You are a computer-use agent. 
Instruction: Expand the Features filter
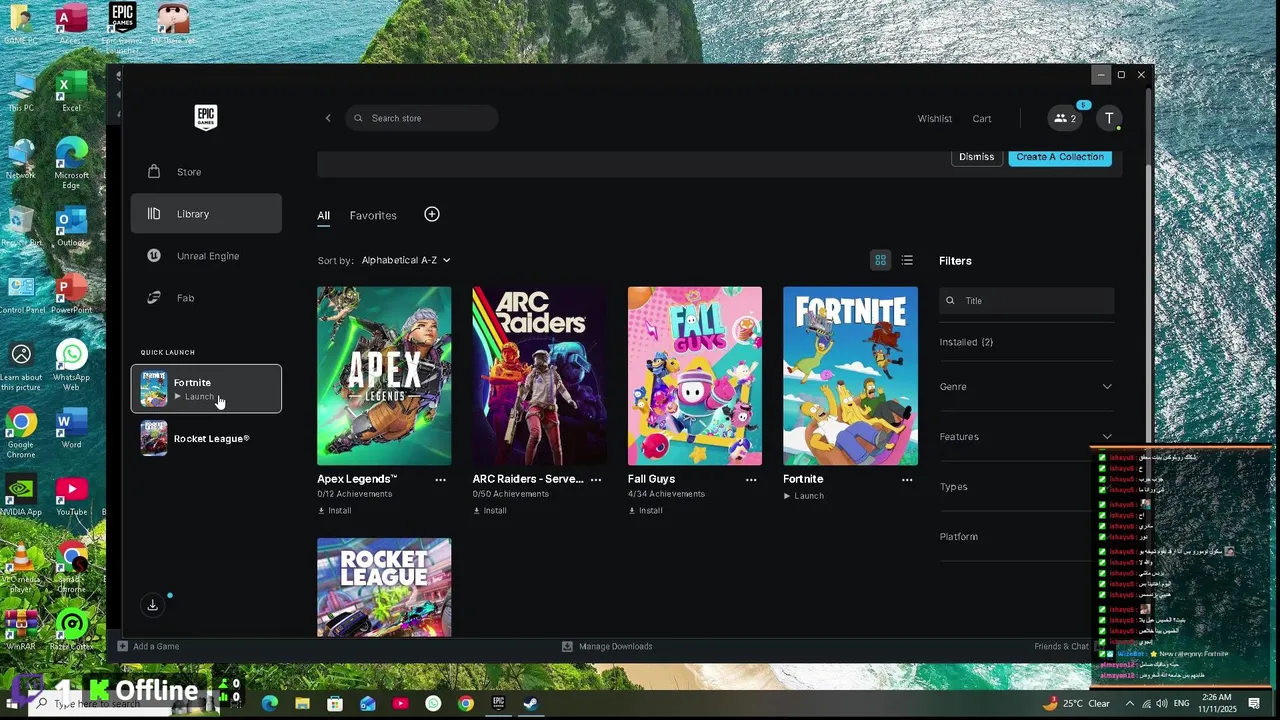tap(1026, 437)
